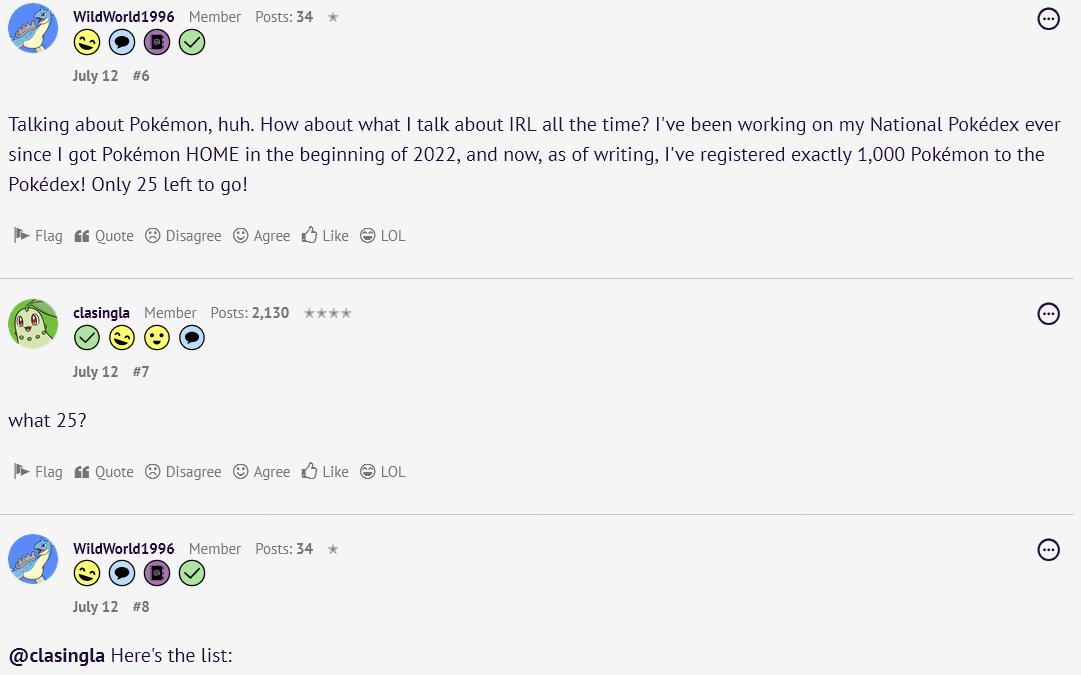Click the #6 post number link

pyautogui.click(x=140, y=76)
